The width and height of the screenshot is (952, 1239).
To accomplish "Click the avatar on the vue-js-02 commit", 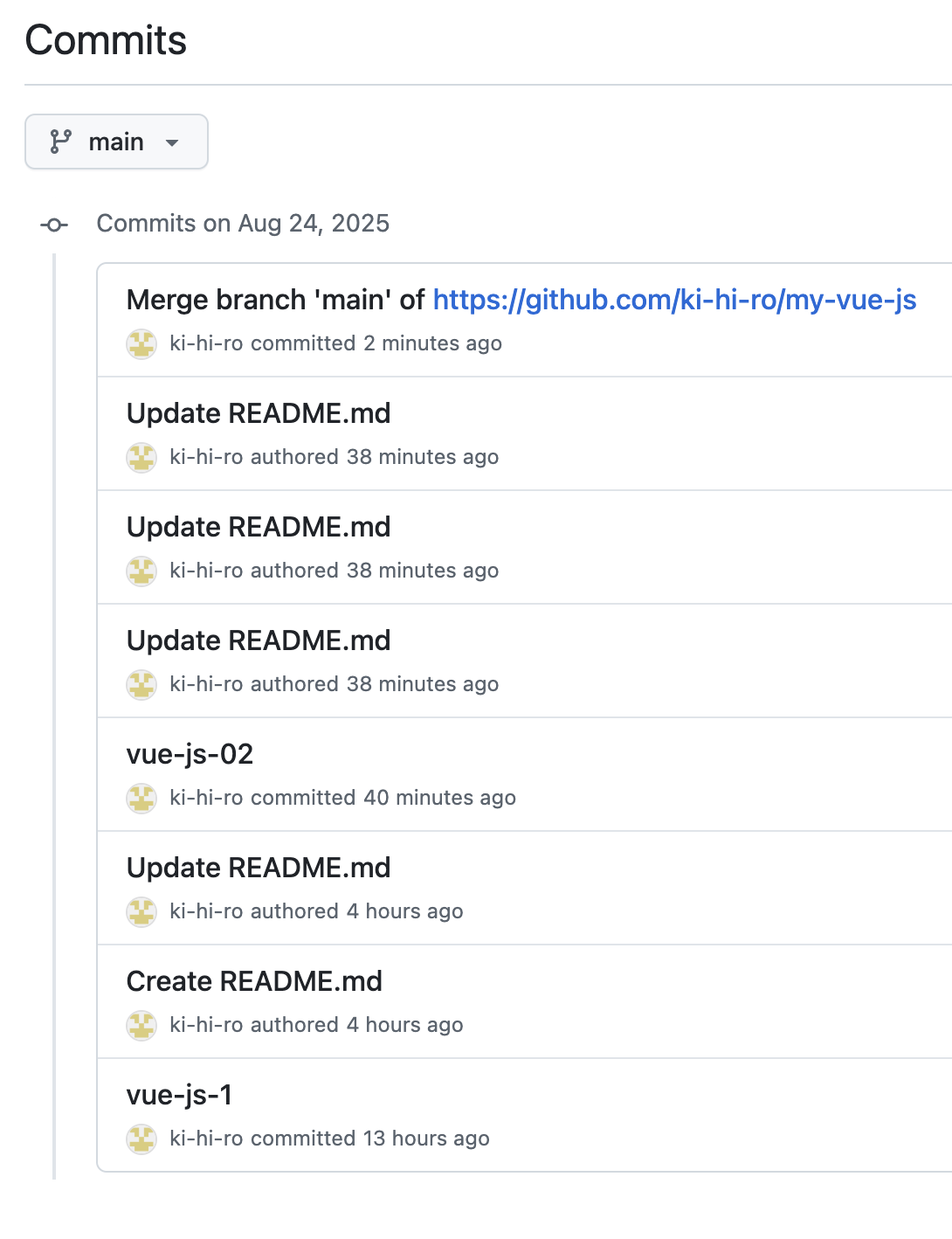I will coord(141,799).
